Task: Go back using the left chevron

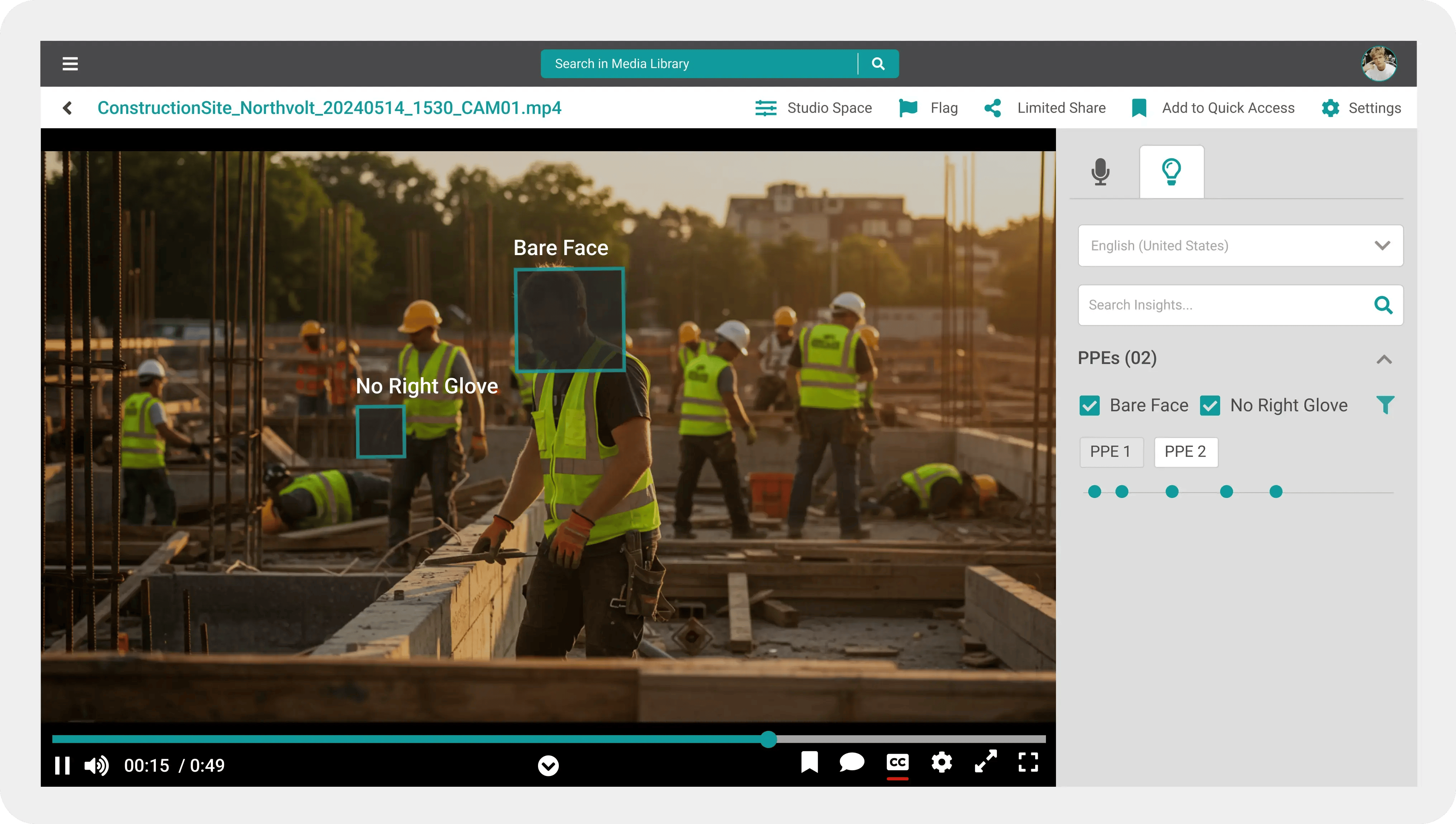Action: (67, 107)
